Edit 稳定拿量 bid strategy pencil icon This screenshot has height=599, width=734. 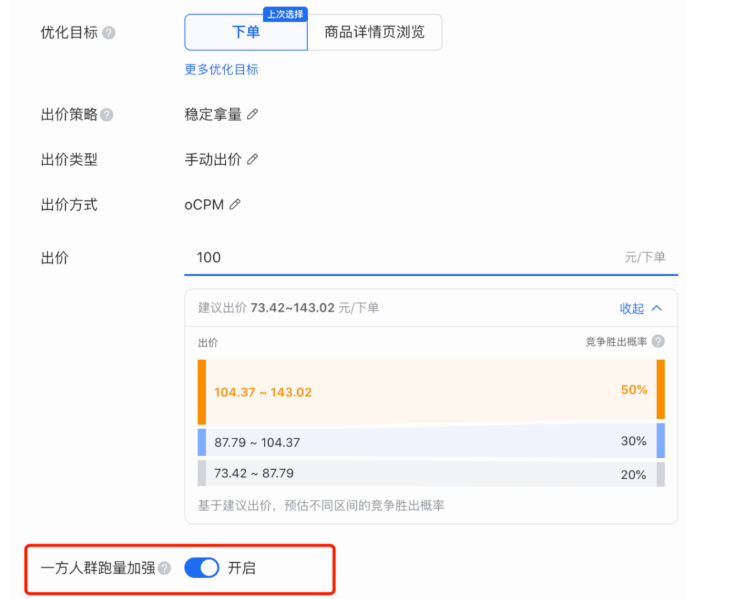point(252,114)
